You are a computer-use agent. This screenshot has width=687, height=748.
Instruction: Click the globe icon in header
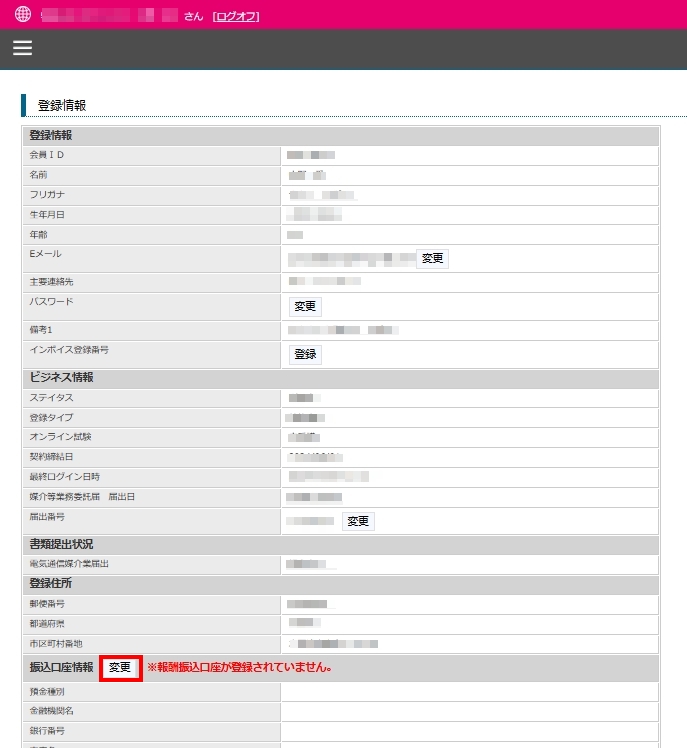(x=23, y=14)
